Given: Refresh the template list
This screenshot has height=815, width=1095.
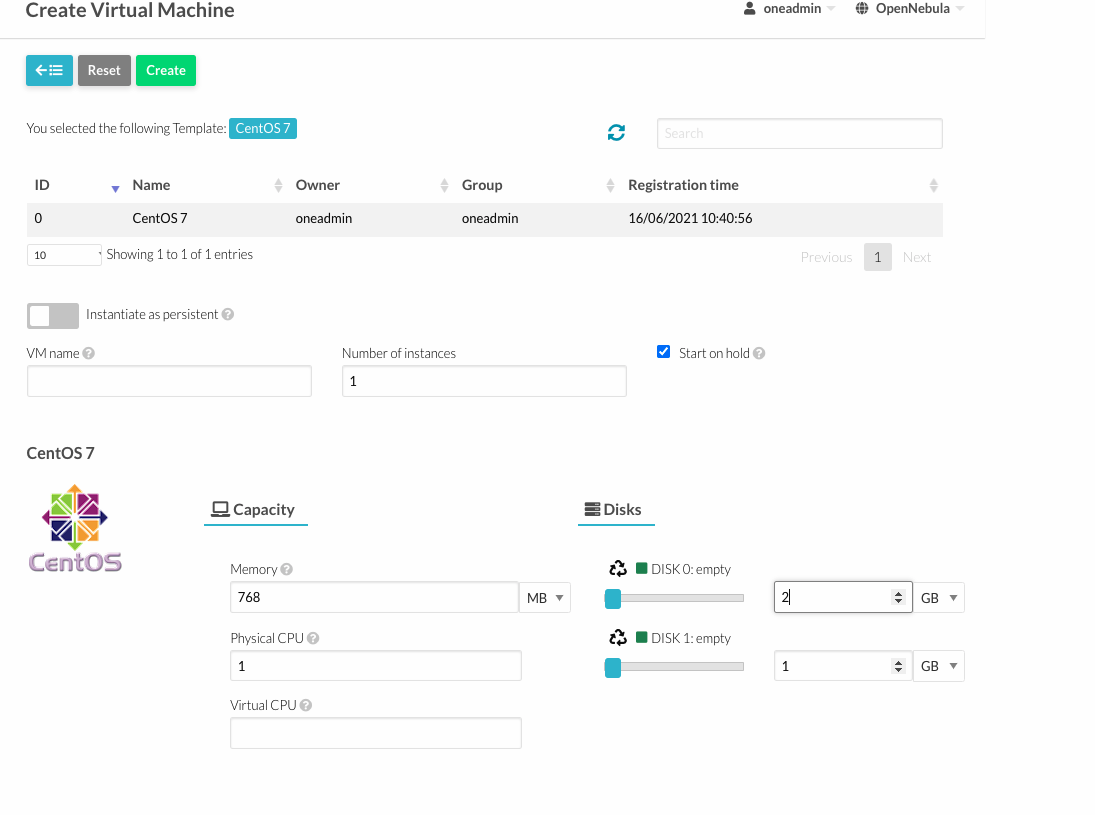Looking at the screenshot, I should tap(616, 131).
